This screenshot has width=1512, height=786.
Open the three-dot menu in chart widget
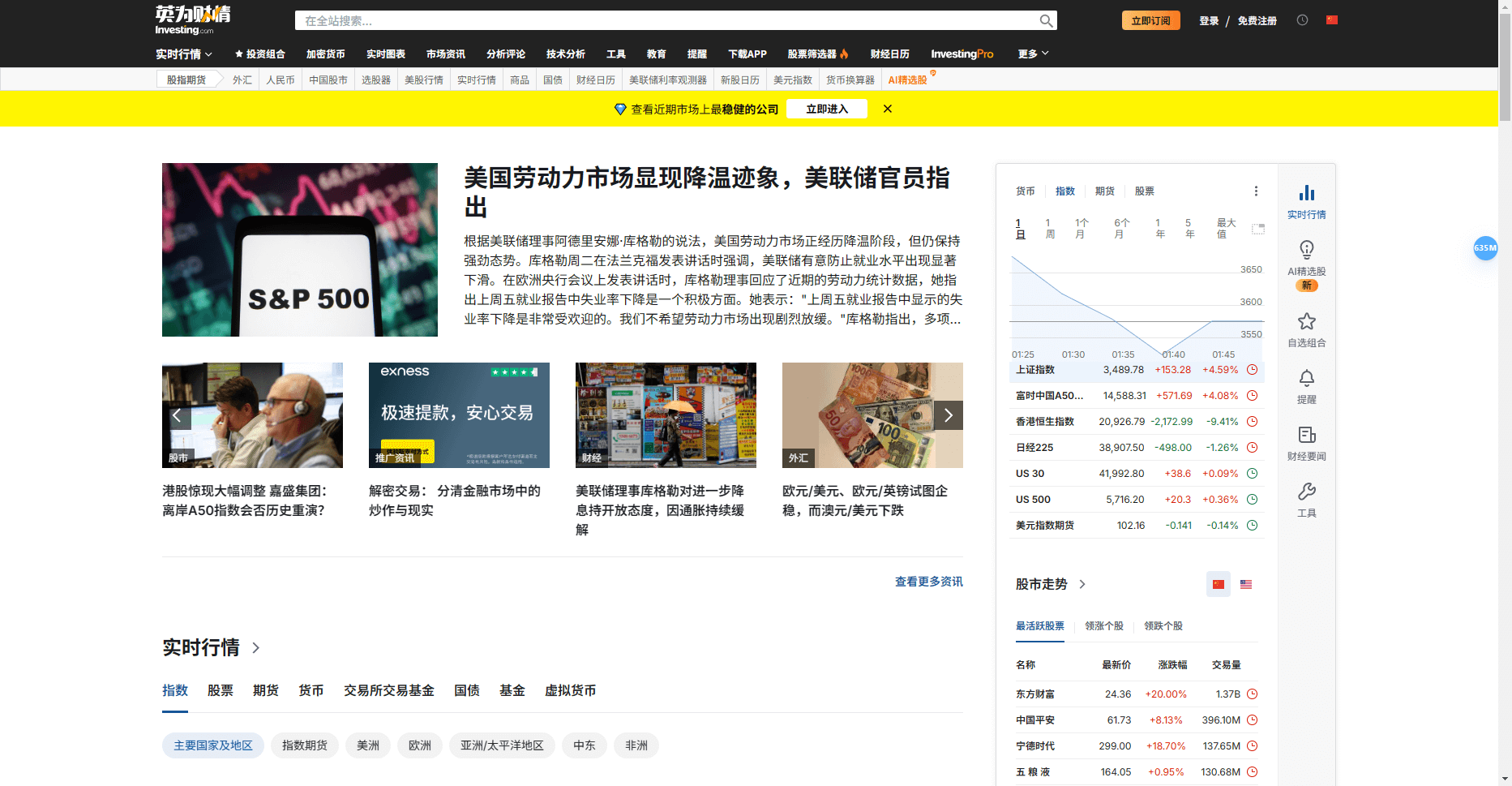point(1256,191)
